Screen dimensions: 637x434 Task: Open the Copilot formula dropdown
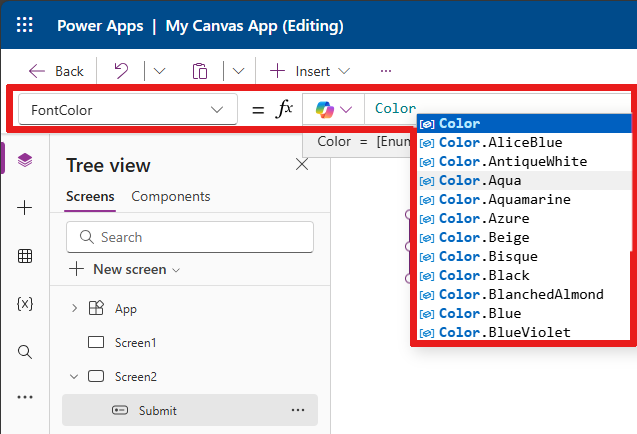[333, 109]
